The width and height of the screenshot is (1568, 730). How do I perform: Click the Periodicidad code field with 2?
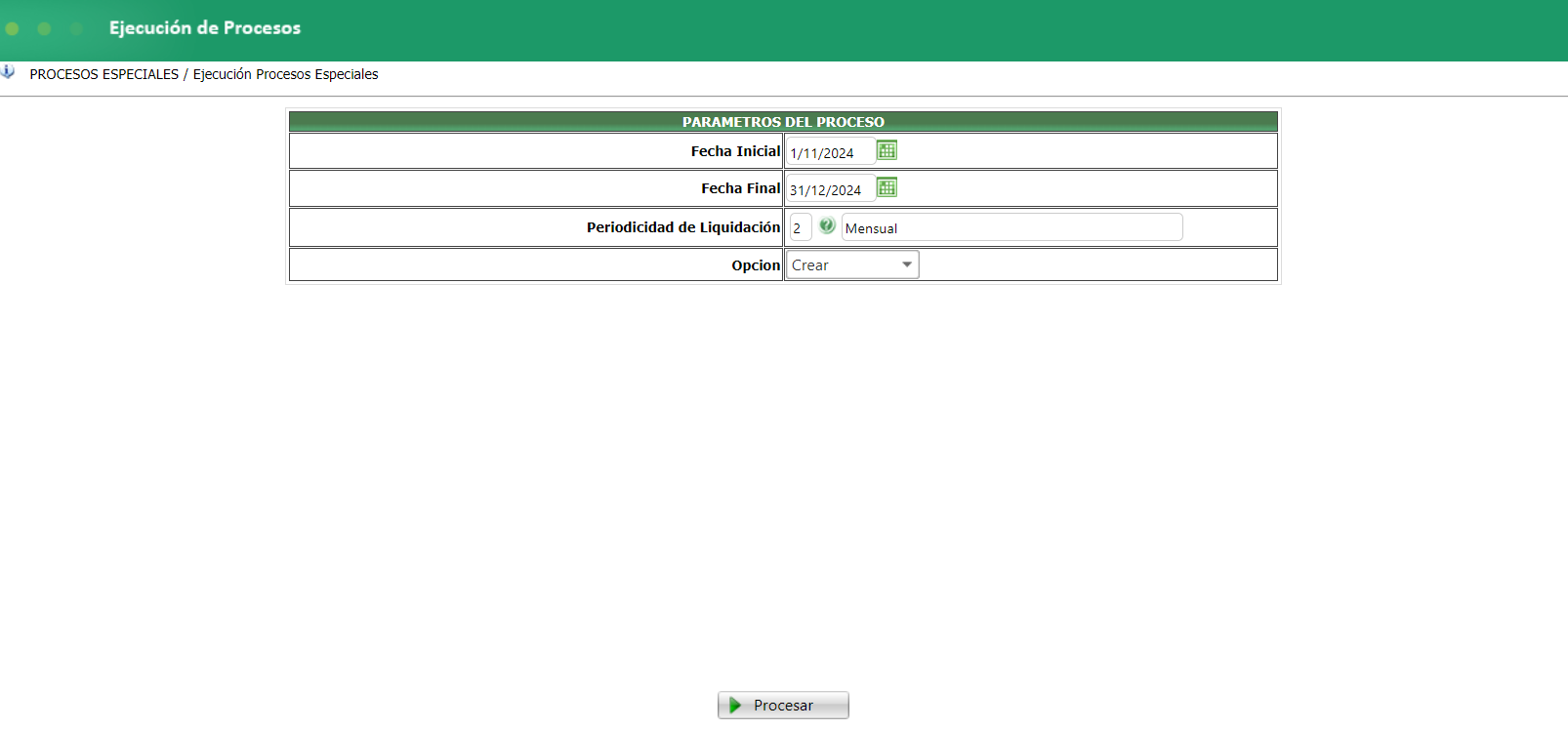pyautogui.click(x=801, y=227)
